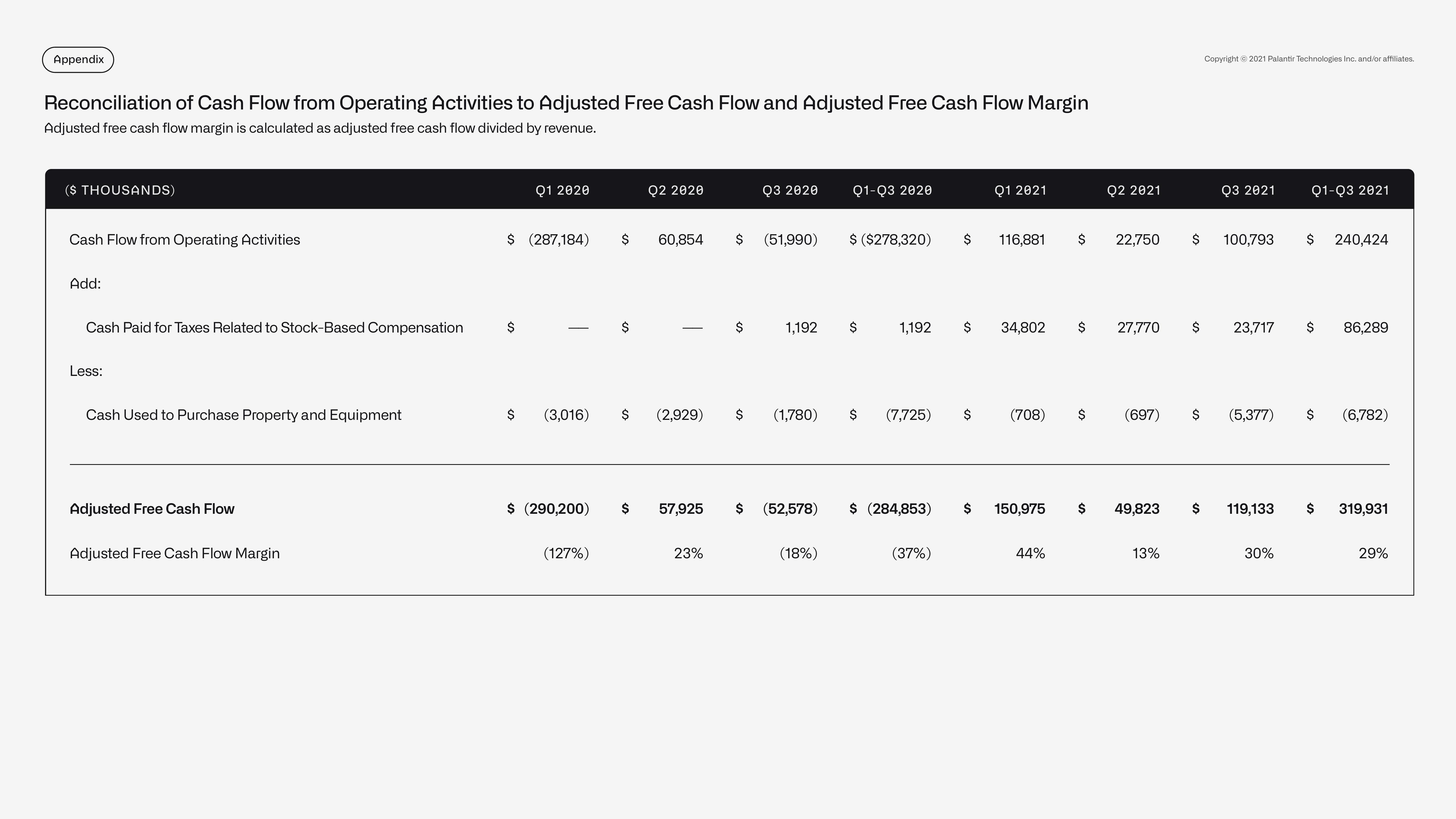
Task: Click the Appendix pill label
Action: (78, 59)
